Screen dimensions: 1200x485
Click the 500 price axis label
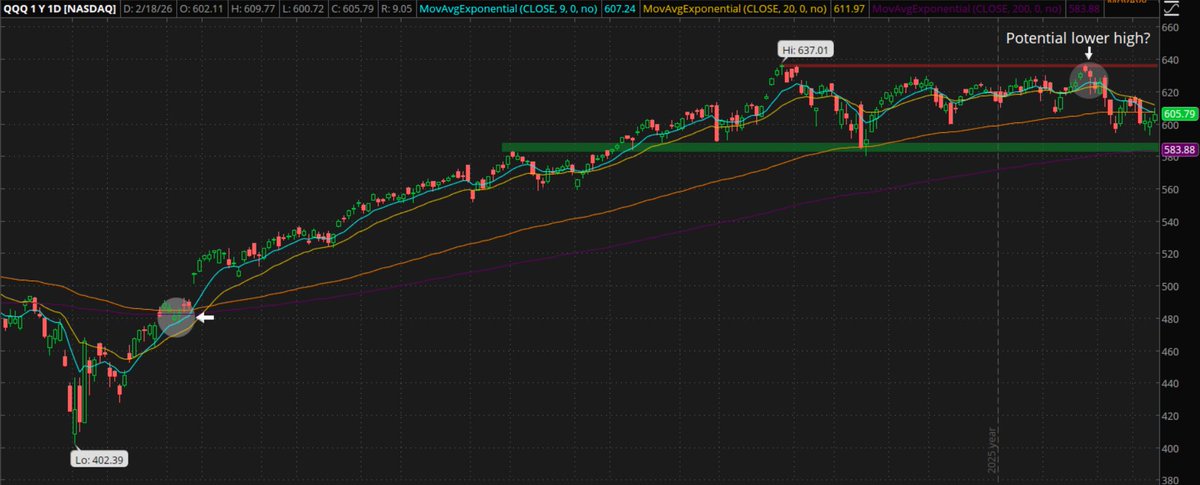coord(1170,287)
